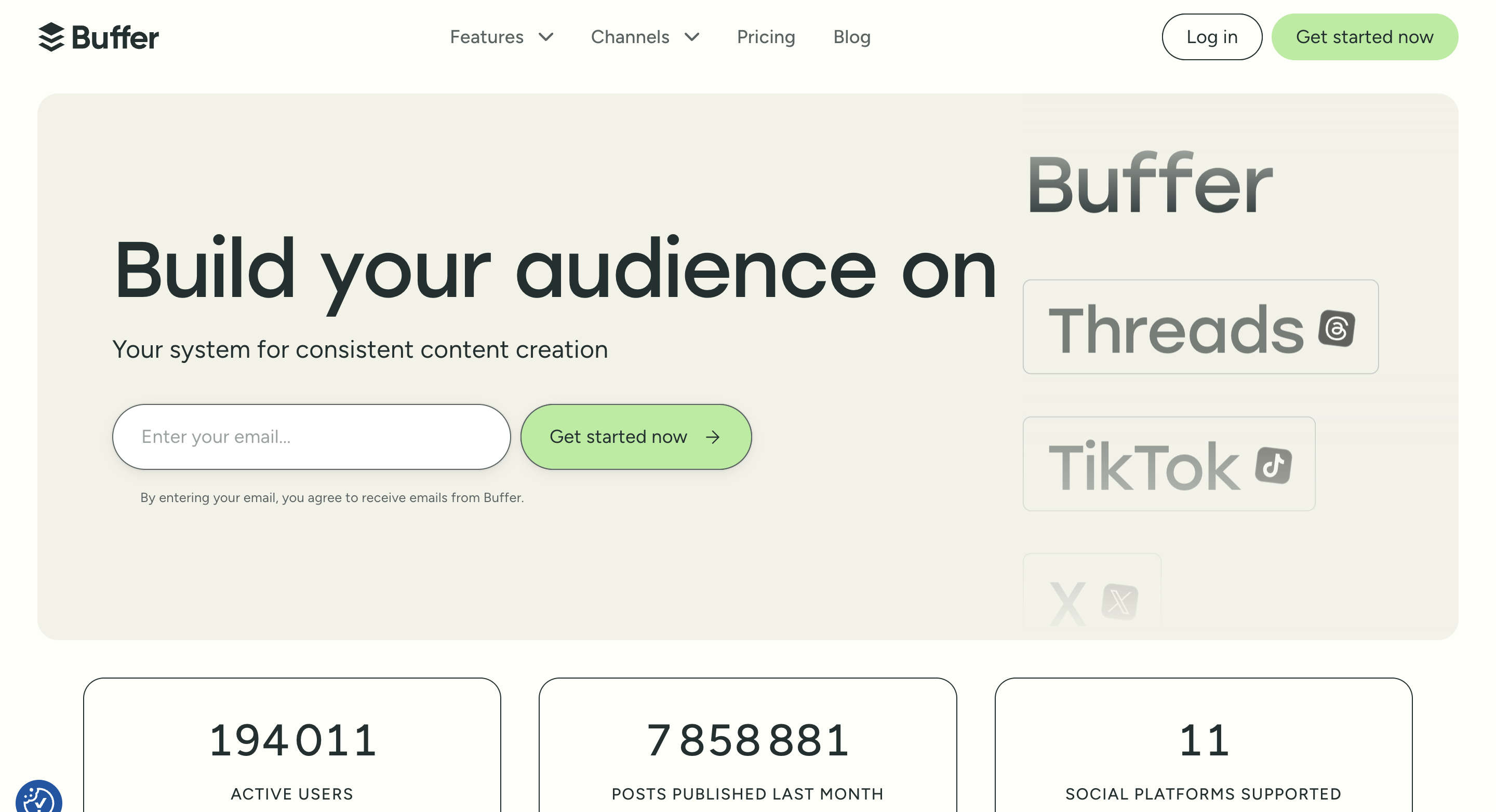Click the hero Get started now button
1496x812 pixels.
point(636,437)
